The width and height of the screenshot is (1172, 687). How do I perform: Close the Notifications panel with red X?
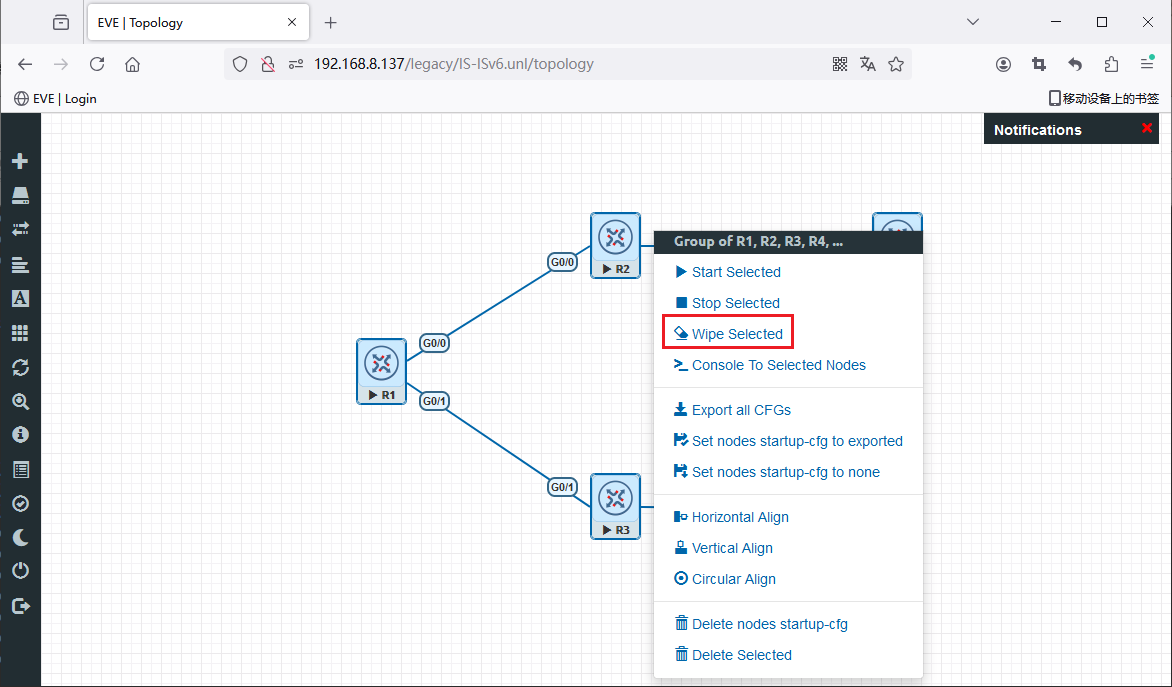1147,129
